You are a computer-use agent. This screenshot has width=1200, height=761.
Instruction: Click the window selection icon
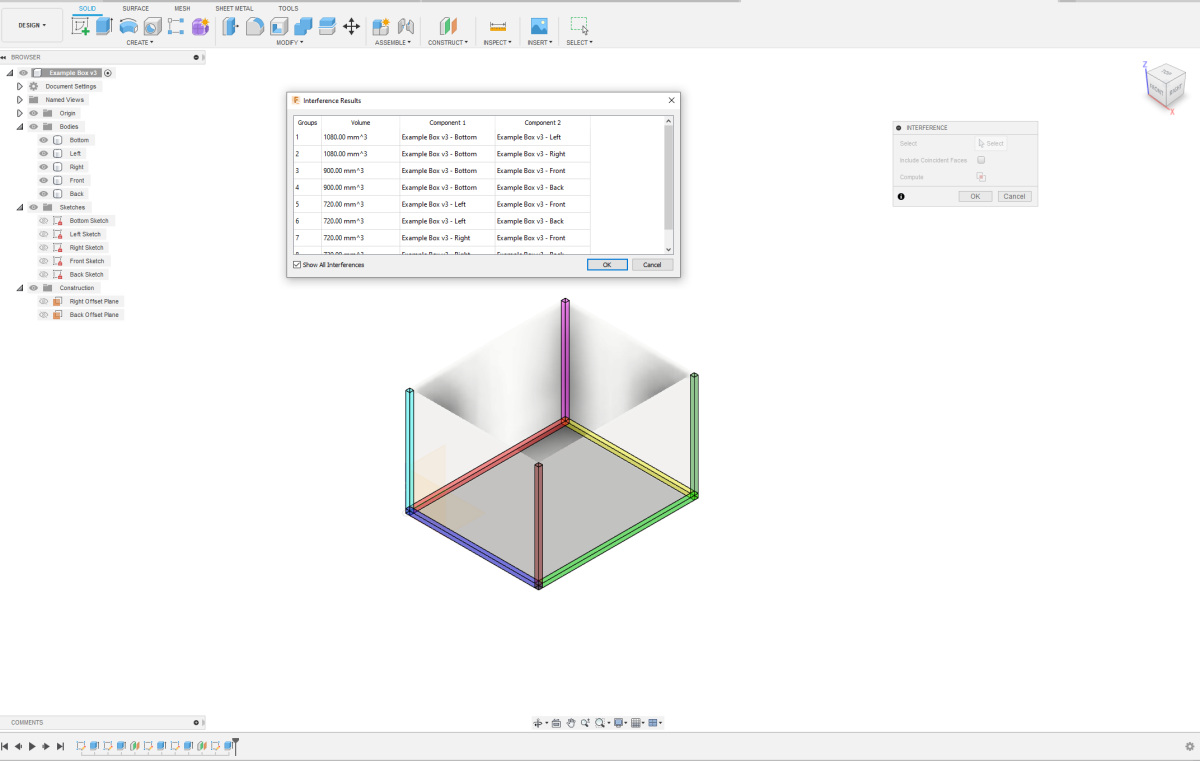coord(579,27)
